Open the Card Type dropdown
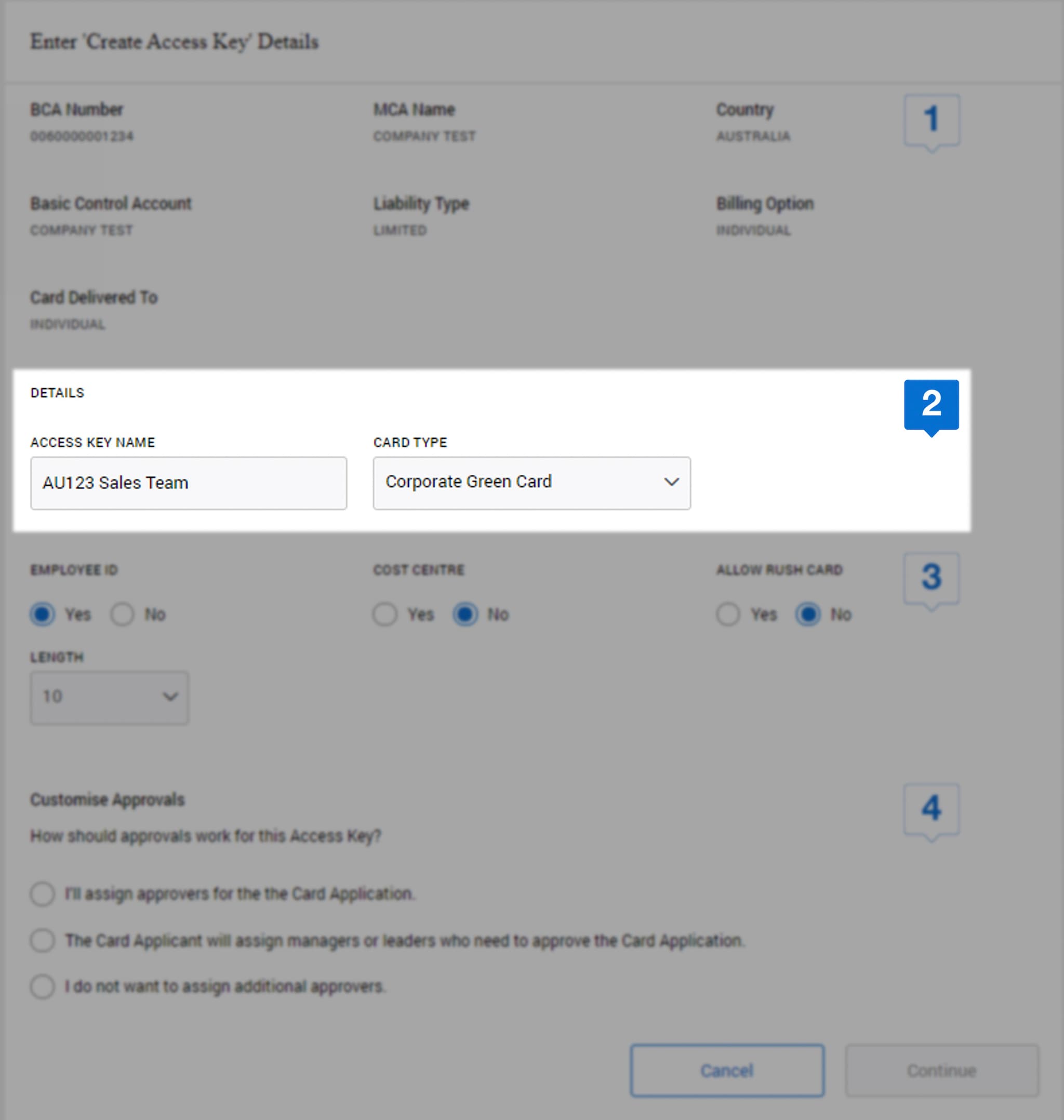Viewport: 1064px width, 1120px height. tap(531, 483)
